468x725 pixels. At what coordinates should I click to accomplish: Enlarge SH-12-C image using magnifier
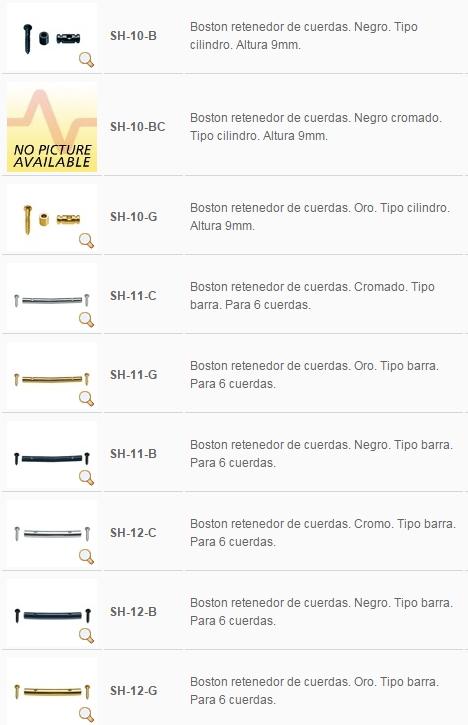(x=86, y=557)
